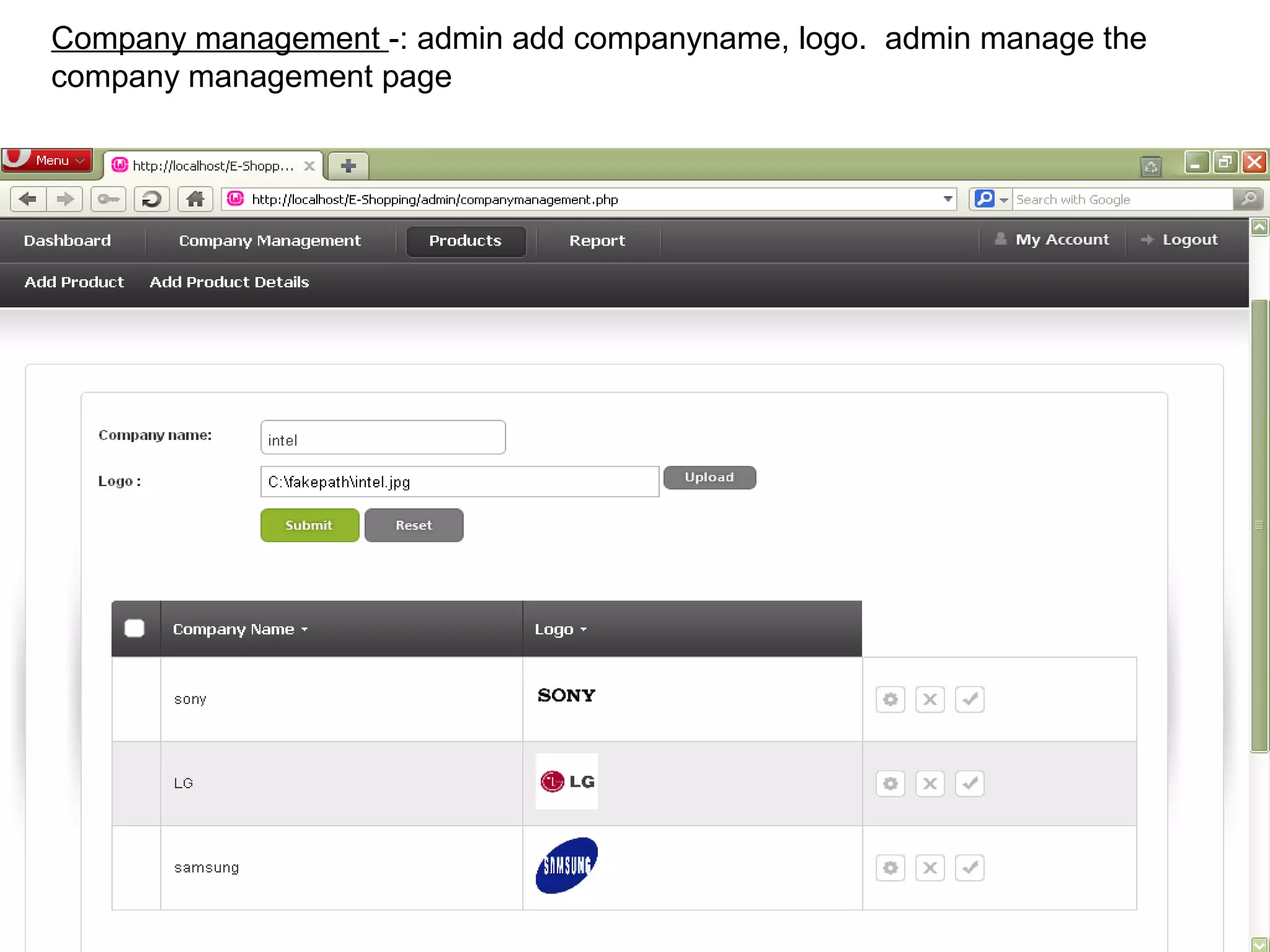Viewport: 1270px width, 952px height.
Task: Select the LG company name cell
Action: [342, 783]
